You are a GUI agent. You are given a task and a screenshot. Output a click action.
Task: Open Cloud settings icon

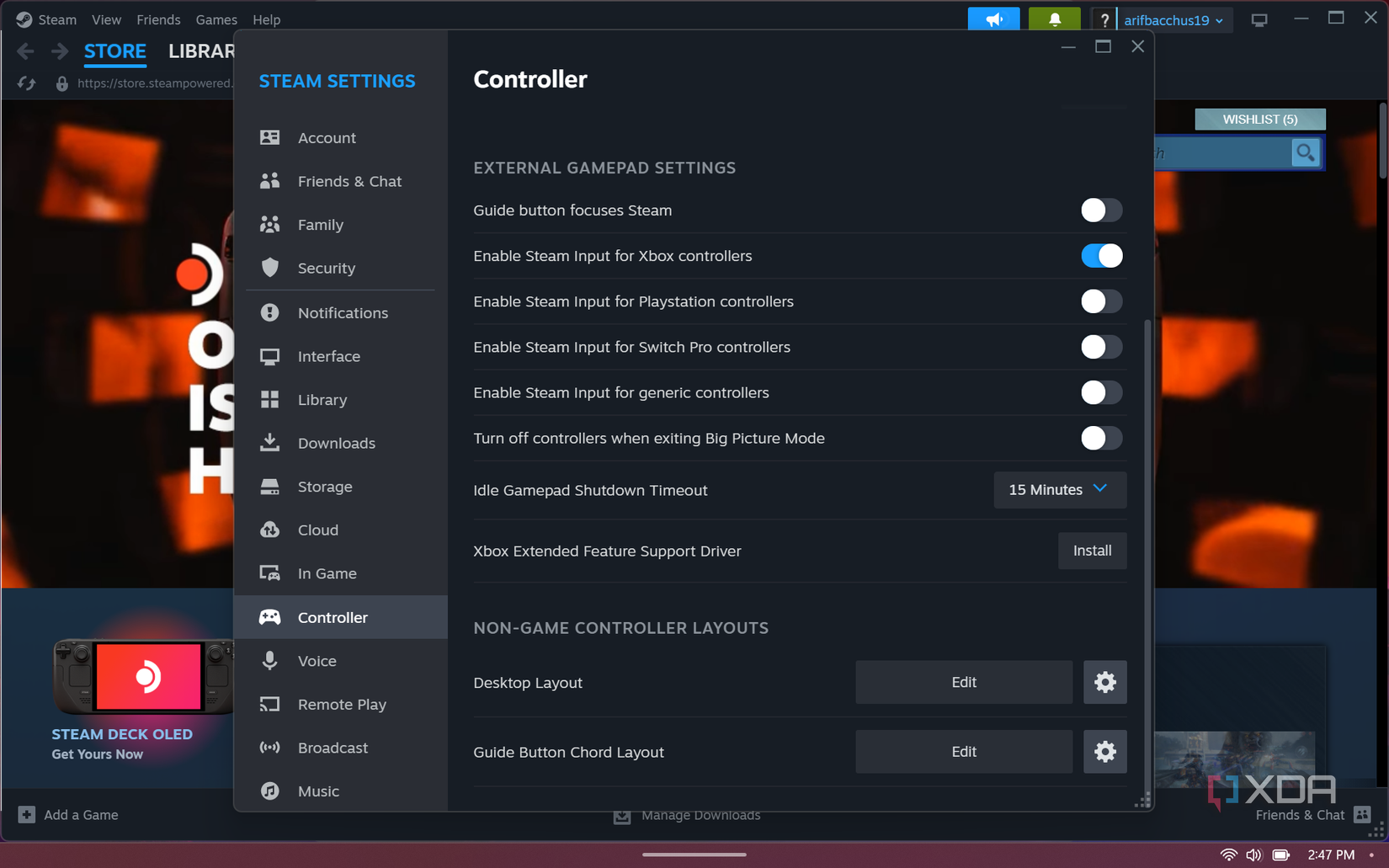[x=269, y=530]
